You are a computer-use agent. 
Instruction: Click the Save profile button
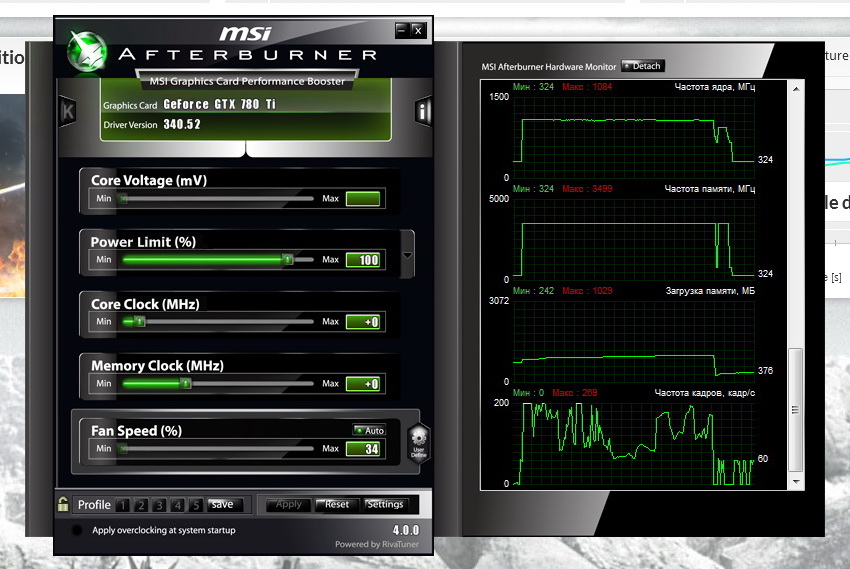(x=222, y=505)
